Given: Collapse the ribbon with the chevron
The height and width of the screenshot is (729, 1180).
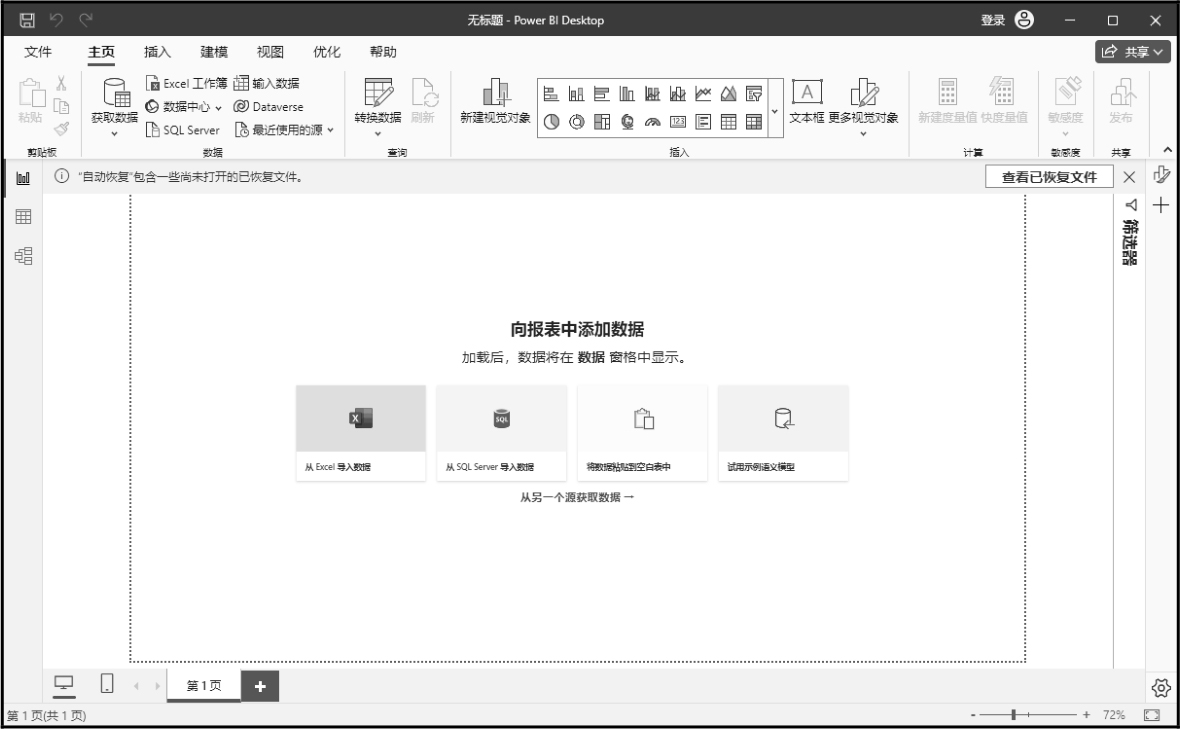Looking at the screenshot, I should pyautogui.click(x=1167, y=150).
